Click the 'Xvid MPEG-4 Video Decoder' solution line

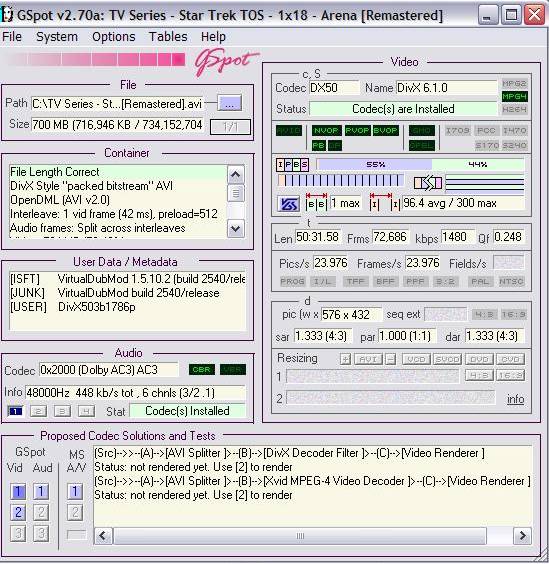tap(312, 481)
